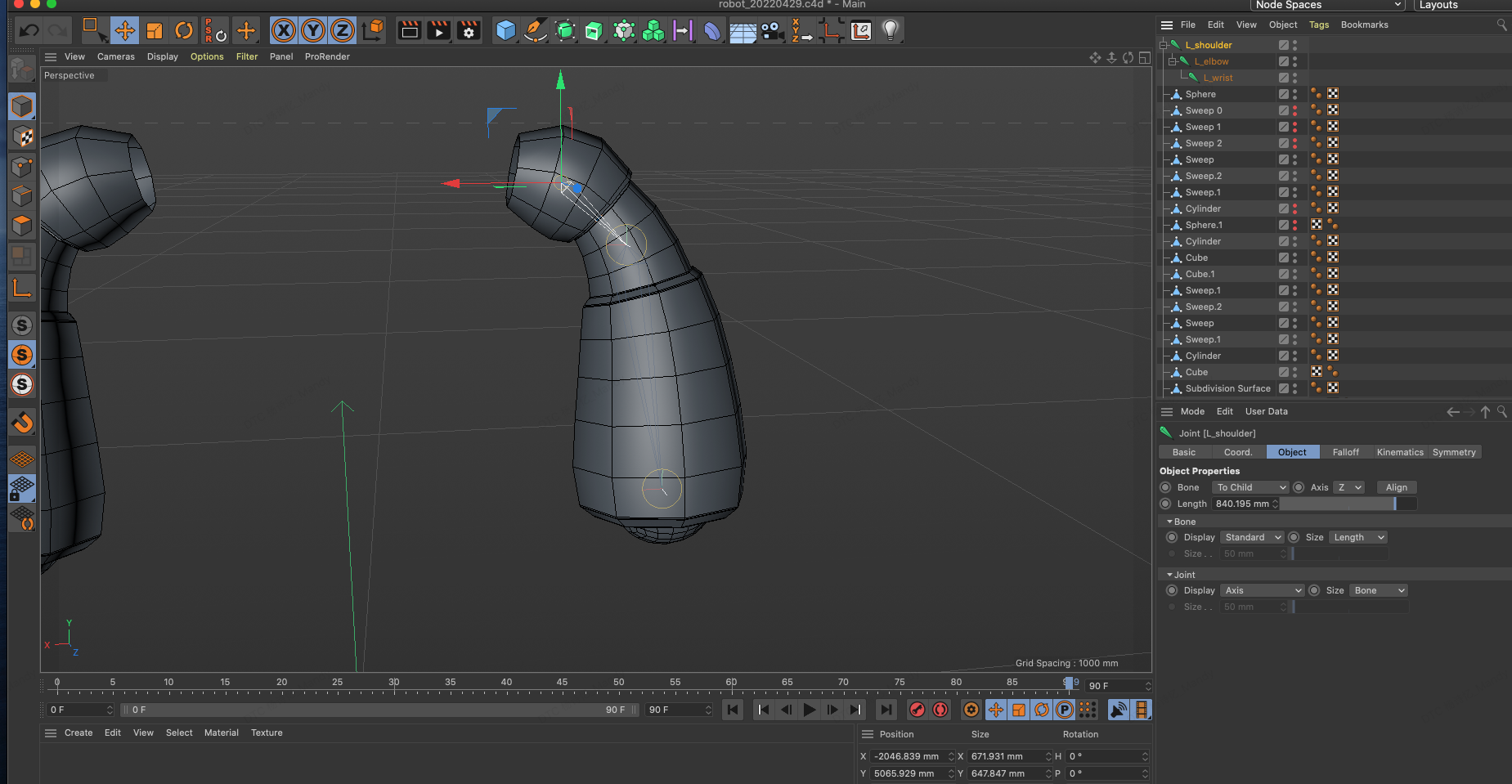Click Enable Axis L-shaped icon
Image resolution: width=1512 pixels, height=784 pixels.
22,288
